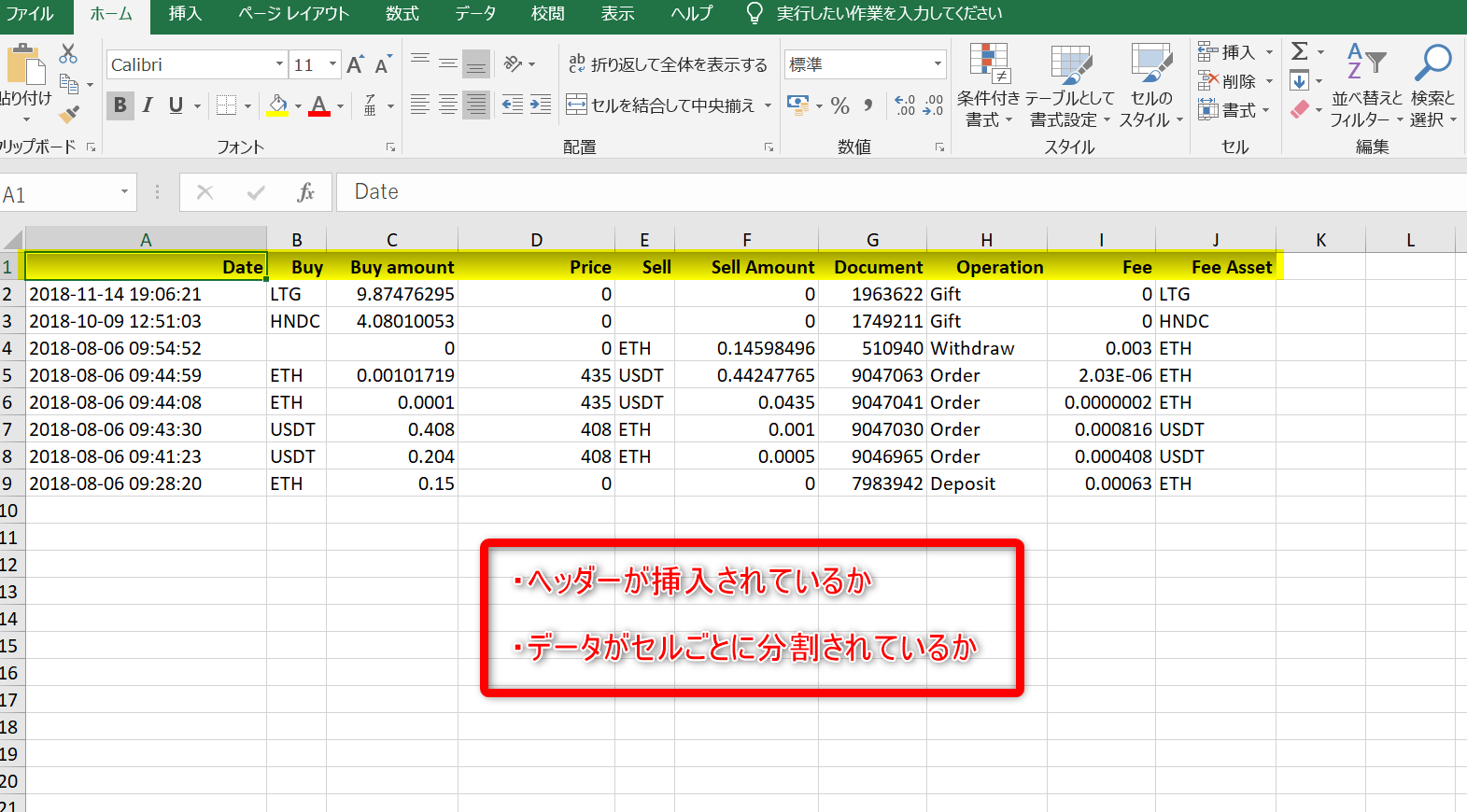Select column header G

point(872,240)
